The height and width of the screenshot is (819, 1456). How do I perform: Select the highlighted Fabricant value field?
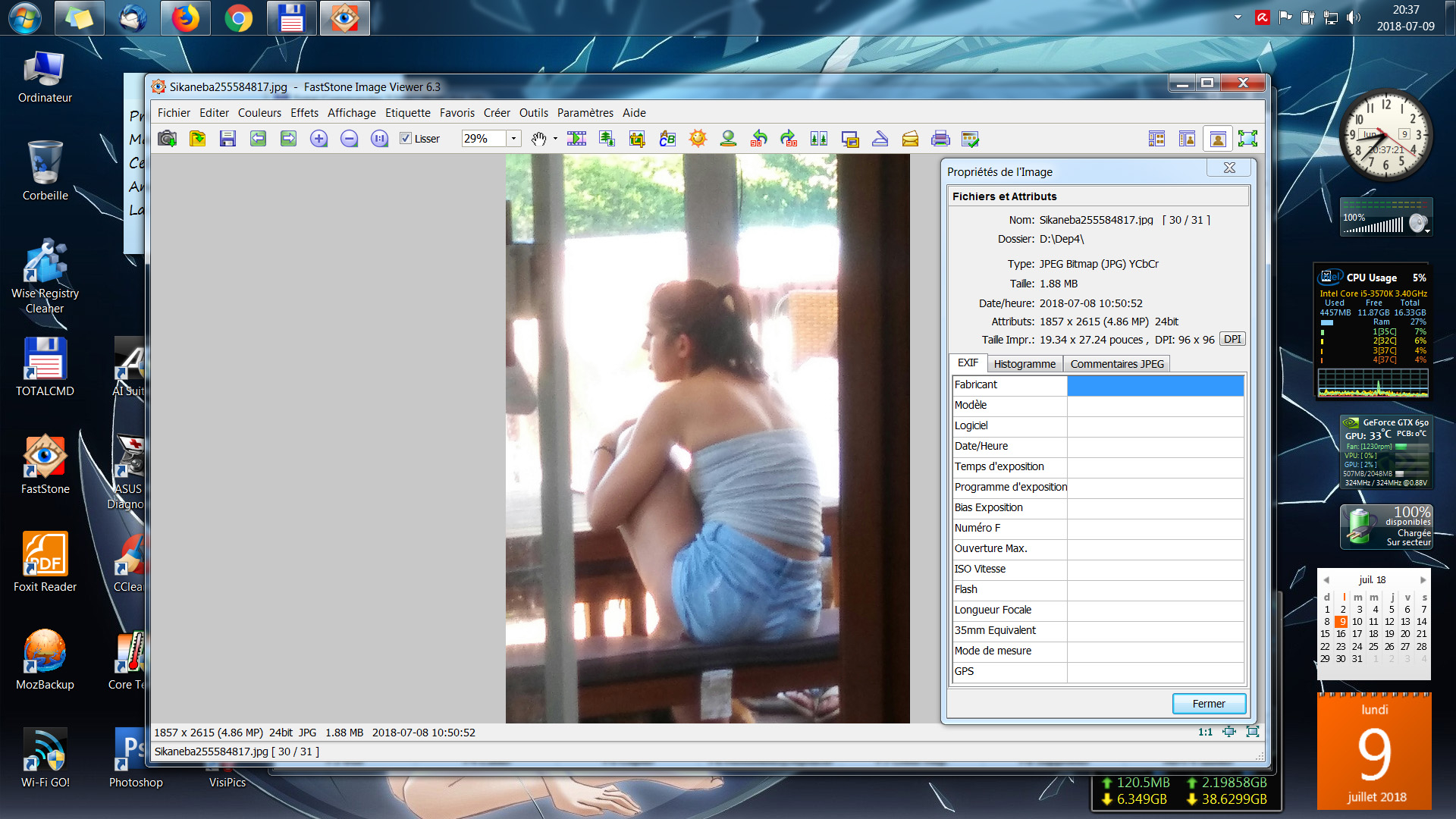1155,385
